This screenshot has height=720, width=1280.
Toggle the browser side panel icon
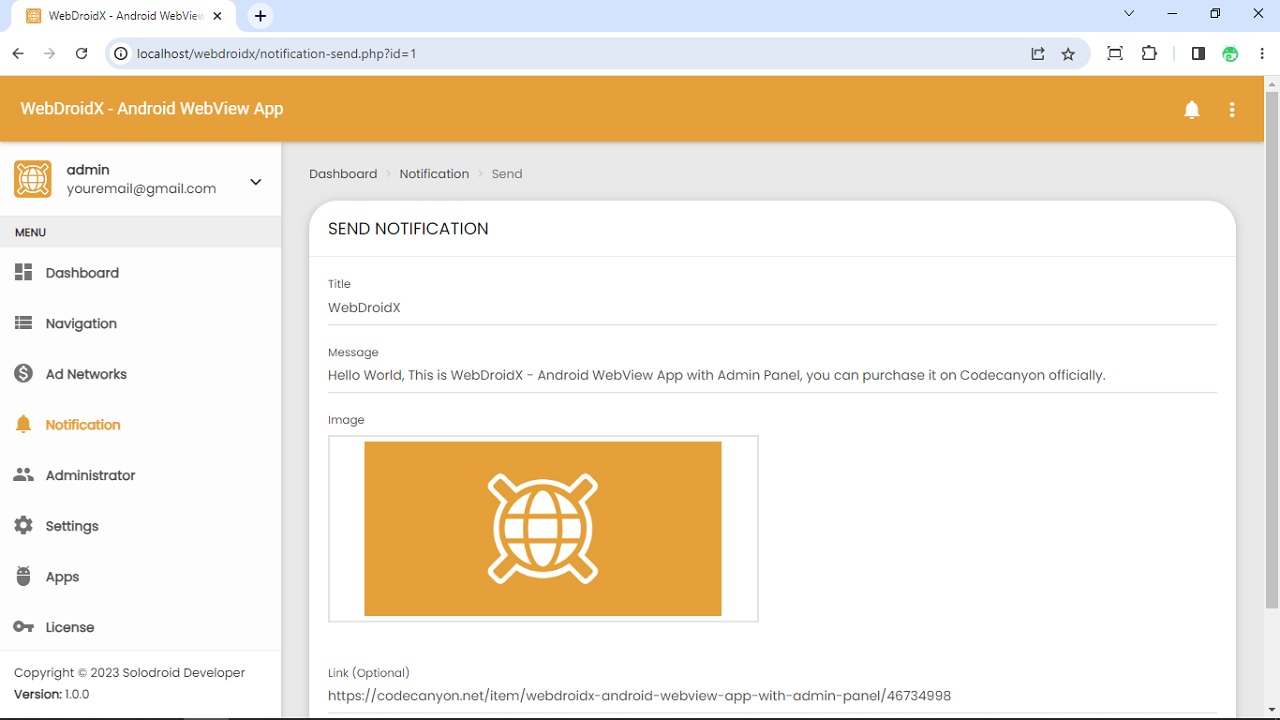click(1198, 54)
